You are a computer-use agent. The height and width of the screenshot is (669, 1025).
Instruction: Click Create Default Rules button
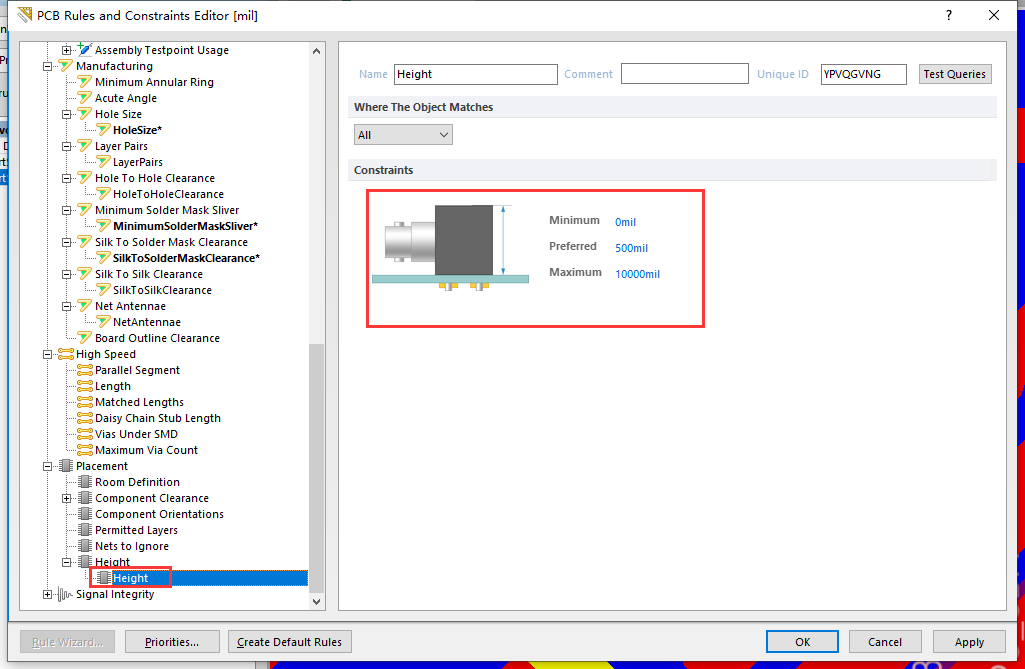(289, 642)
